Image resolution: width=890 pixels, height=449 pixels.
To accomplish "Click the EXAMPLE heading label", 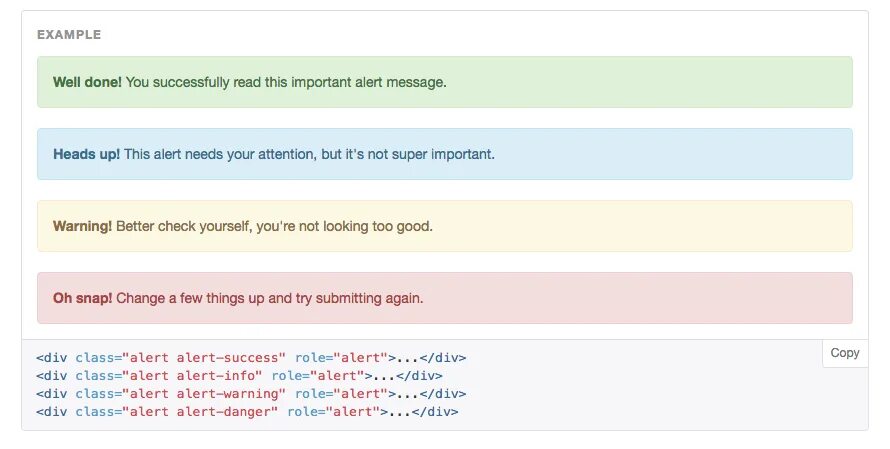I will pyautogui.click(x=69, y=35).
